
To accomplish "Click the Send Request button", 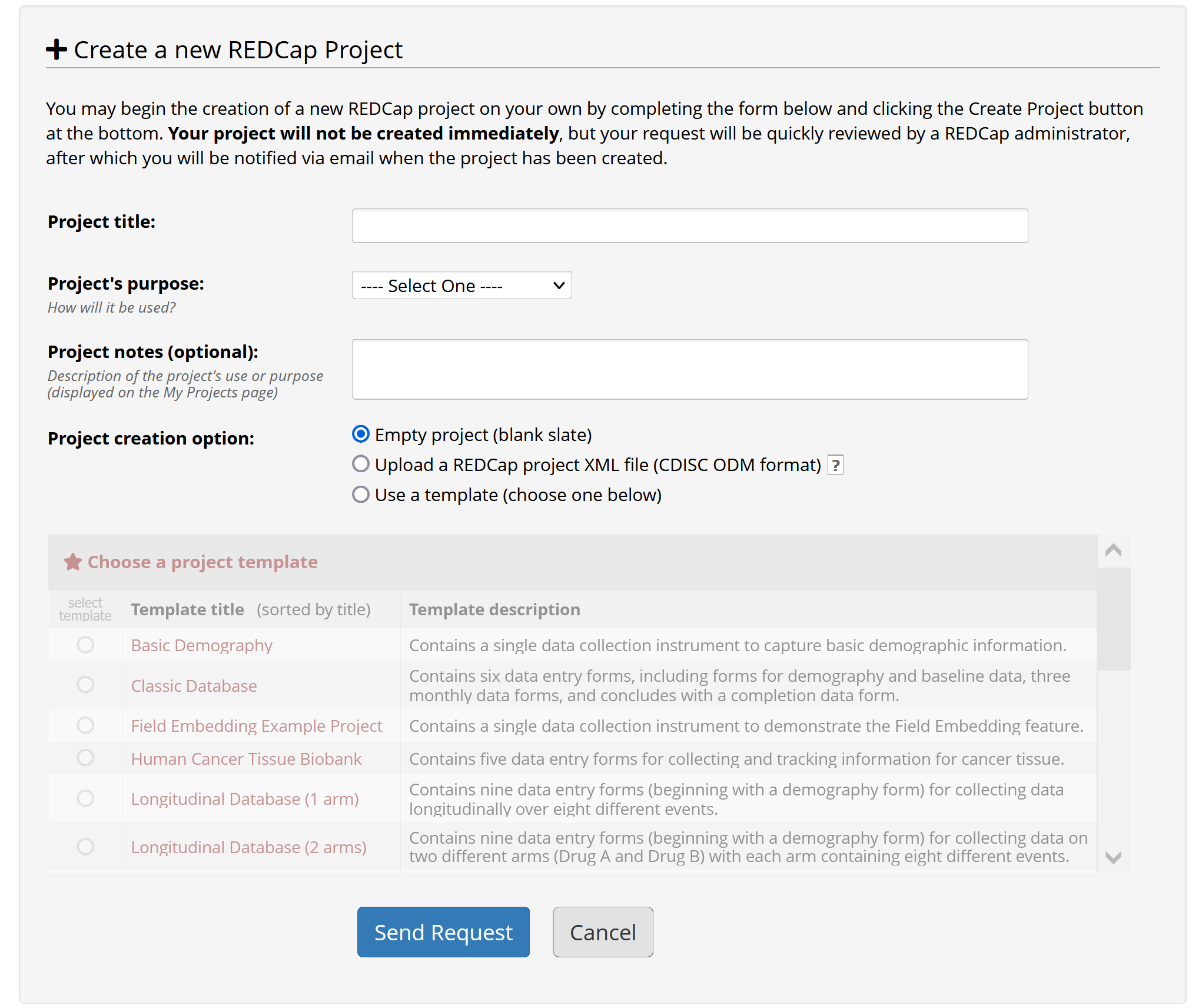I will 443,932.
